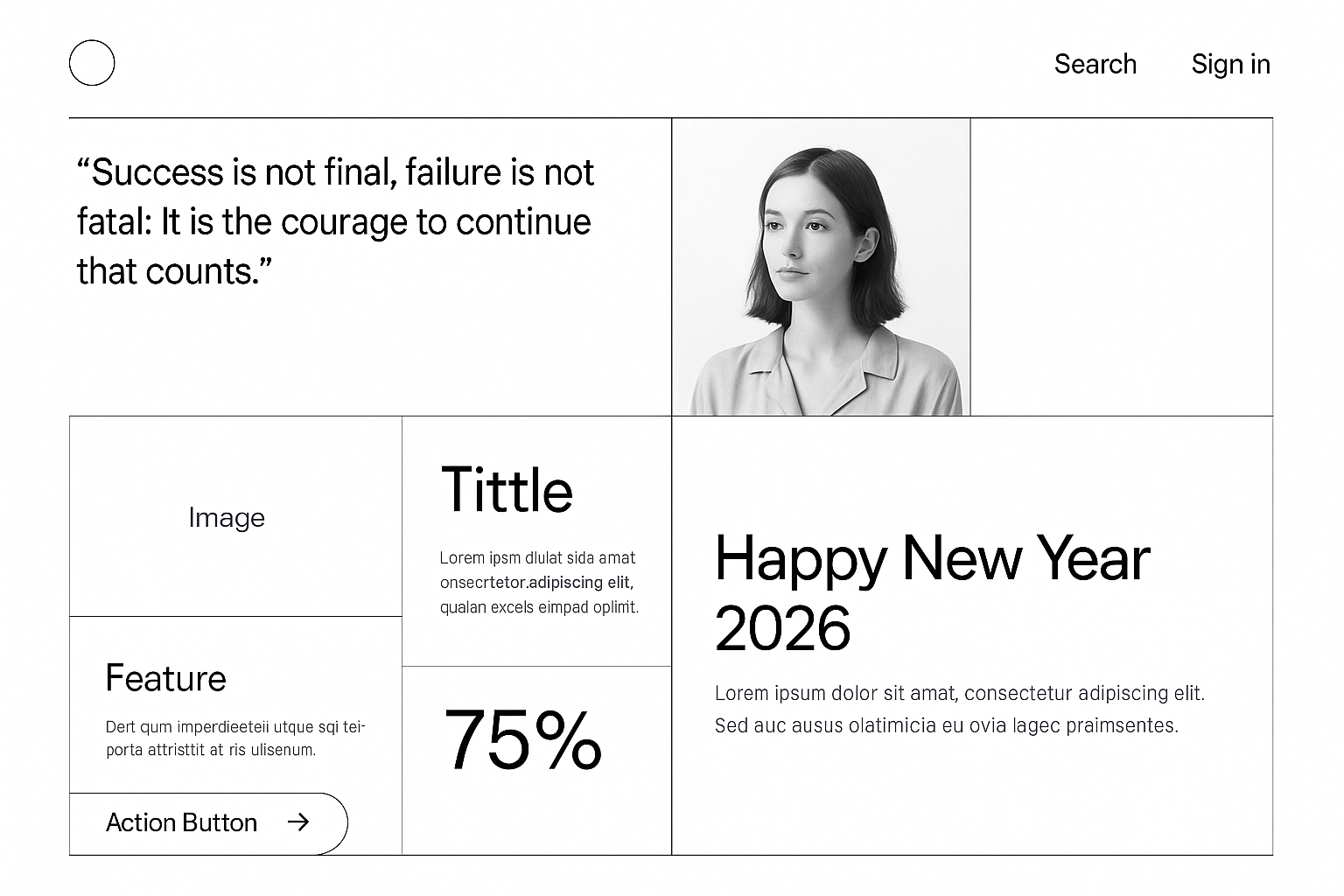This screenshot has width=1344, height=896.
Task: Click the "Lorem ipsum dolor sit amat" sentence
Action: 959,694
